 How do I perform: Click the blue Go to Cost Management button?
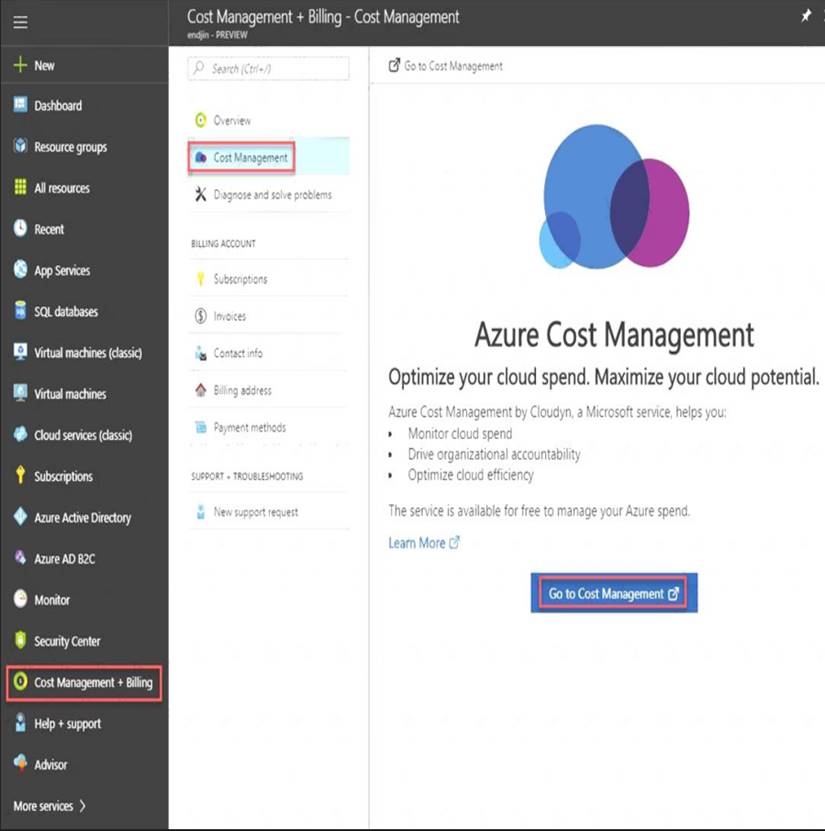click(614, 593)
